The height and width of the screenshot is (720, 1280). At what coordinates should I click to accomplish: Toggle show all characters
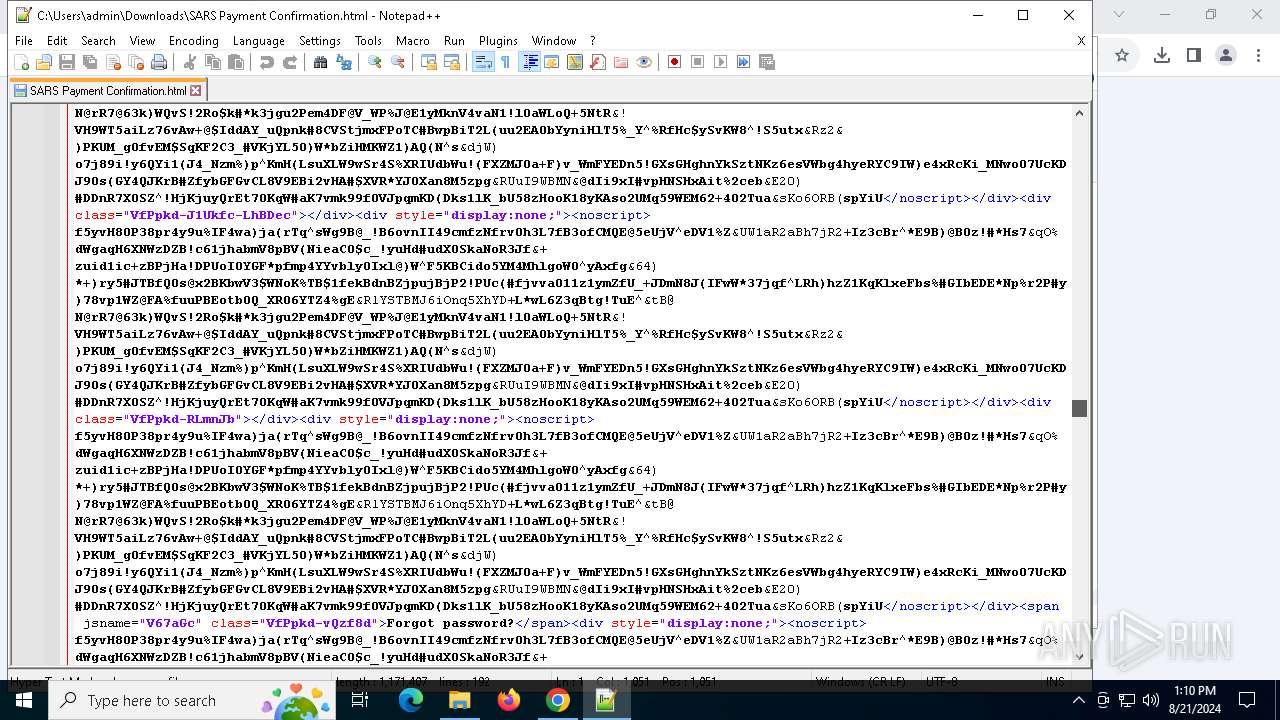point(506,62)
